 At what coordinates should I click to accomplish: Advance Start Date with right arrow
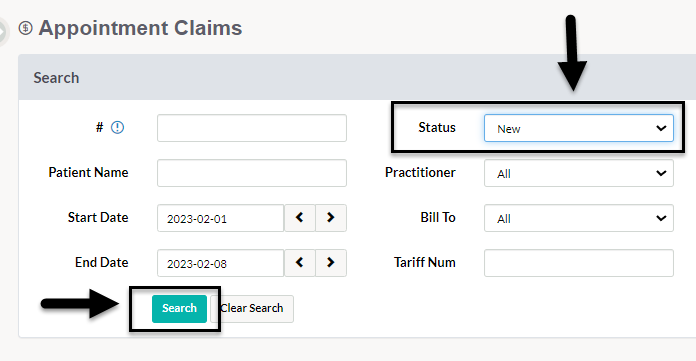coord(331,218)
